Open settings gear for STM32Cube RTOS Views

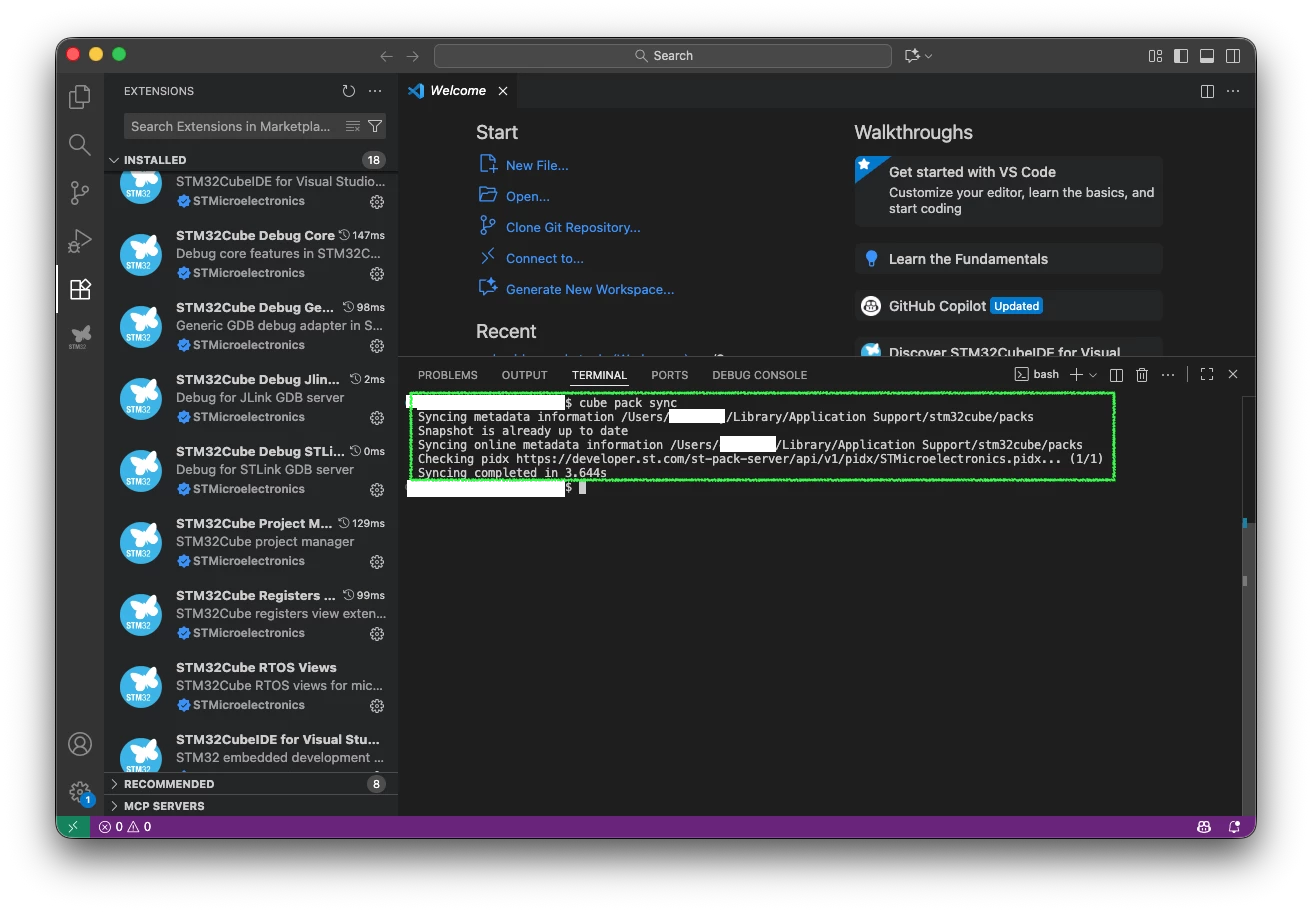377,705
